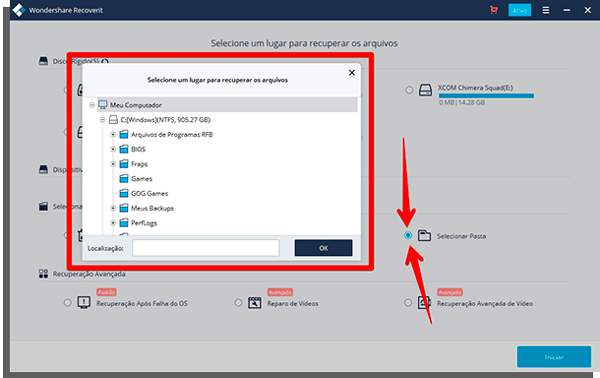Confirm with the OK button

323,248
